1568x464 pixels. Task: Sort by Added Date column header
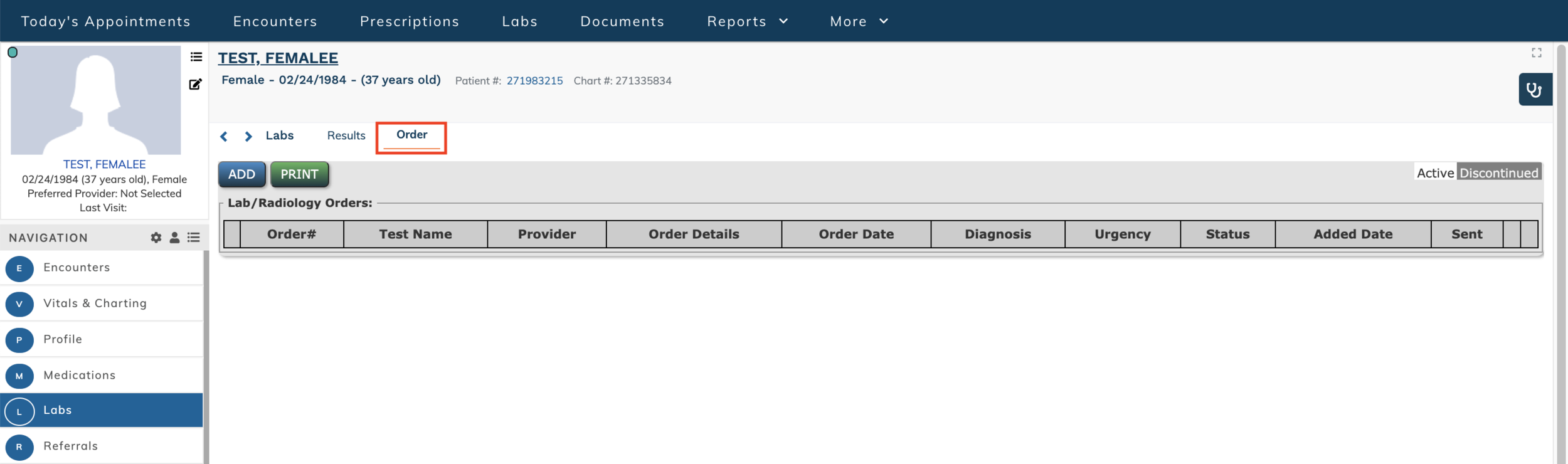click(x=1353, y=234)
